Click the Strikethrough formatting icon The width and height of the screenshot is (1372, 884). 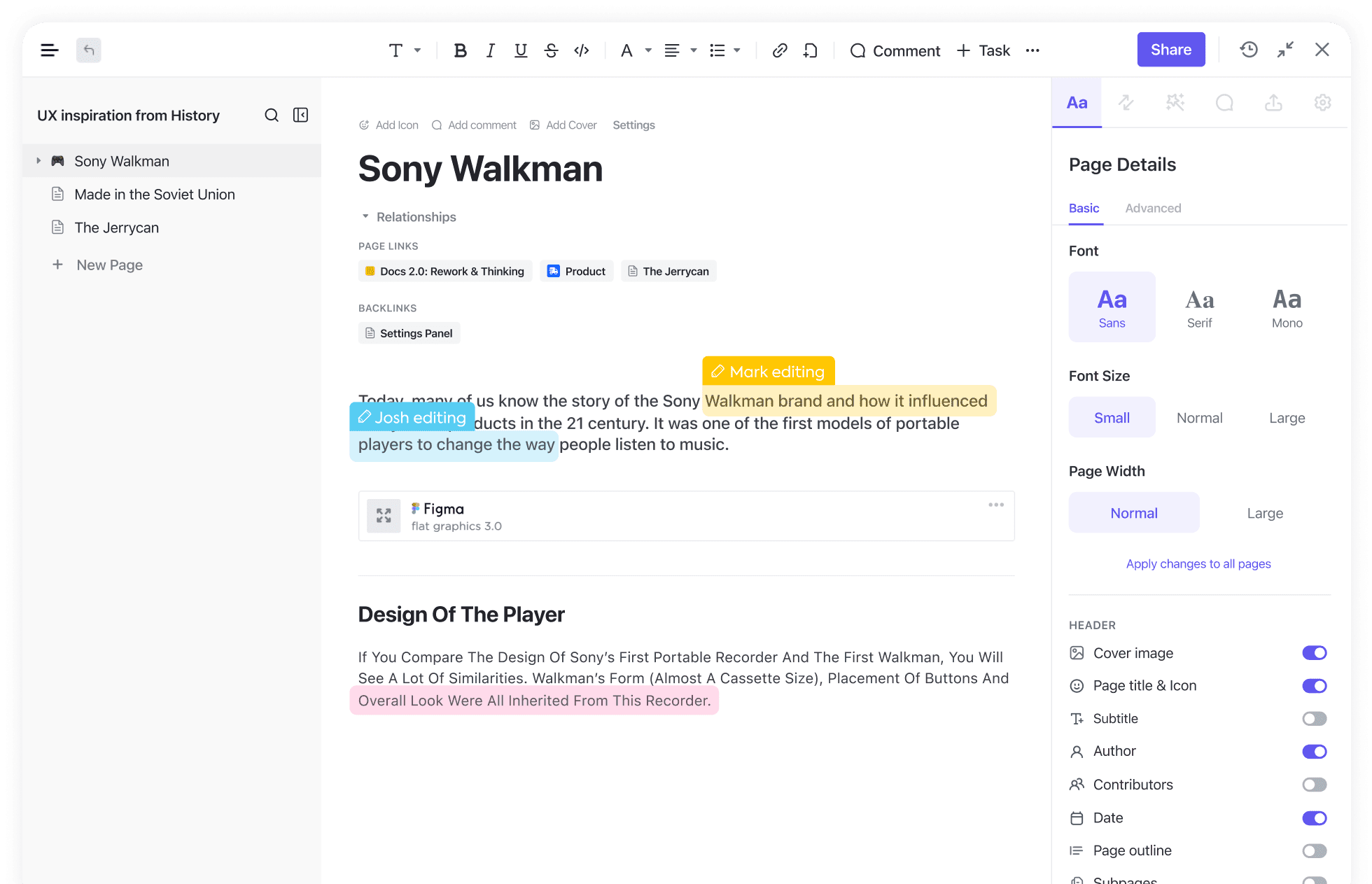(552, 50)
